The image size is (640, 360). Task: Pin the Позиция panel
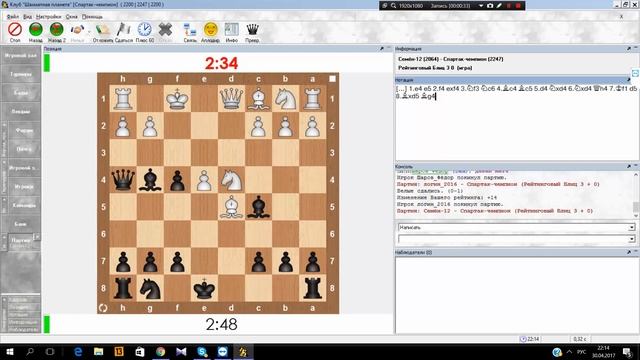(382, 49)
